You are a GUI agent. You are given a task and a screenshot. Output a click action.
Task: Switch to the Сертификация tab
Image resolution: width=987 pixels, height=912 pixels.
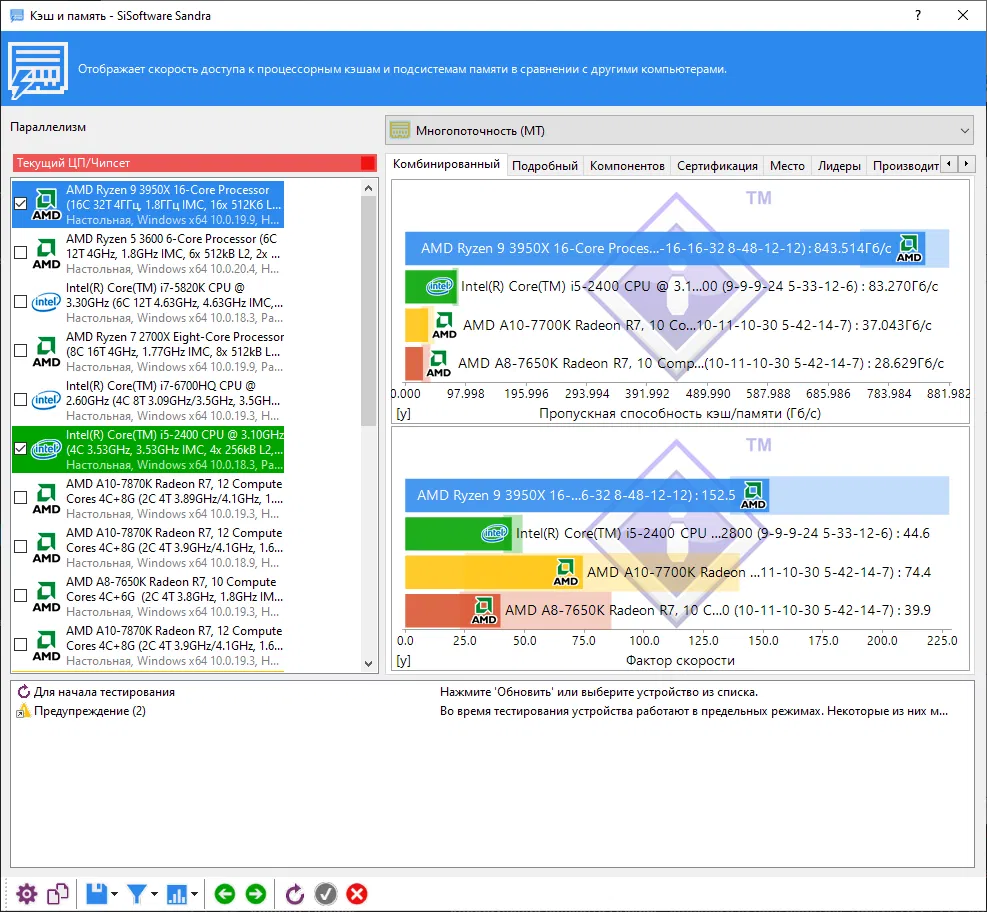(x=717, y=166)
